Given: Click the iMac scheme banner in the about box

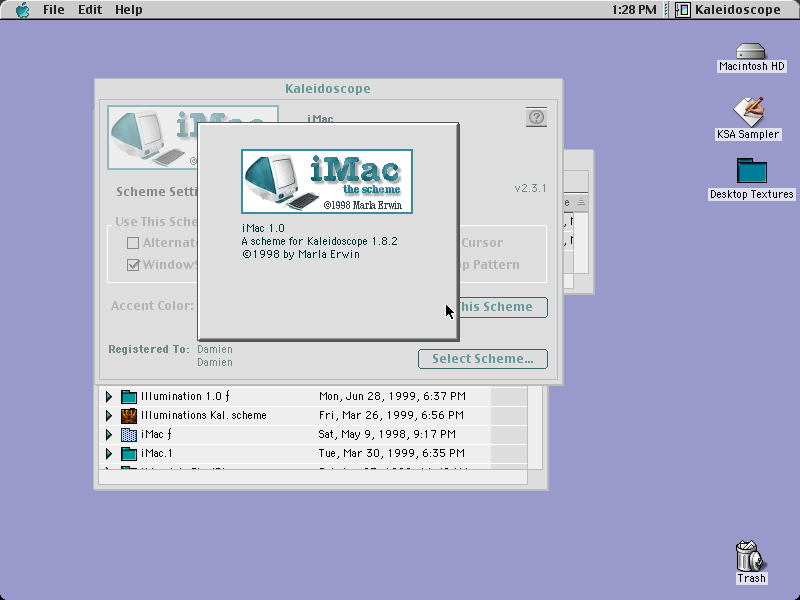Looking at the screenshot, I should point(327,181).
